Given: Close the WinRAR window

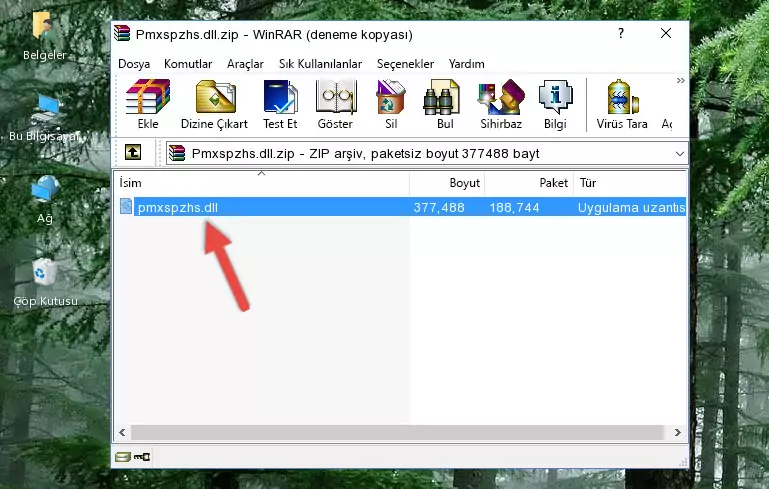Looking at the screenshot, I should (x=666, y=33).
